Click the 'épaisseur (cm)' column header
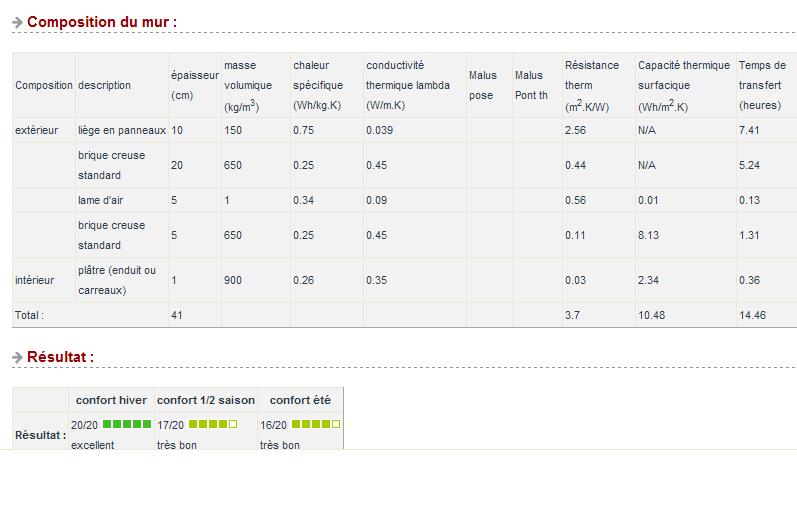 [195, 85]
